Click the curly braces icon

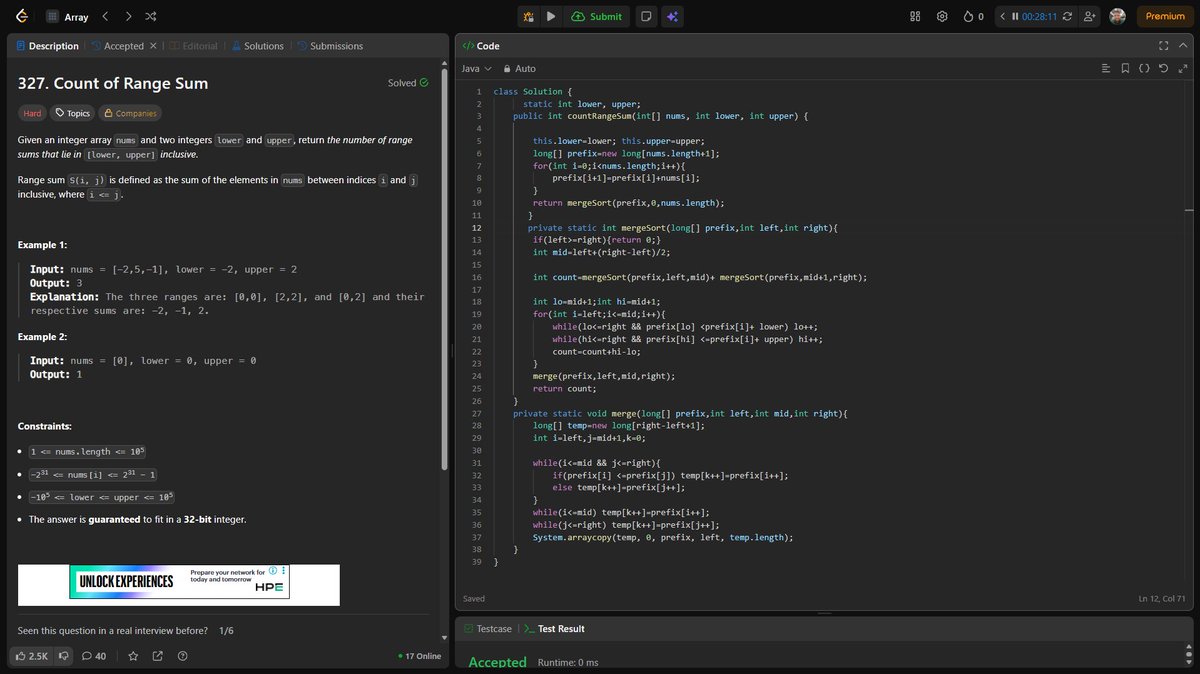point(1145,69)
